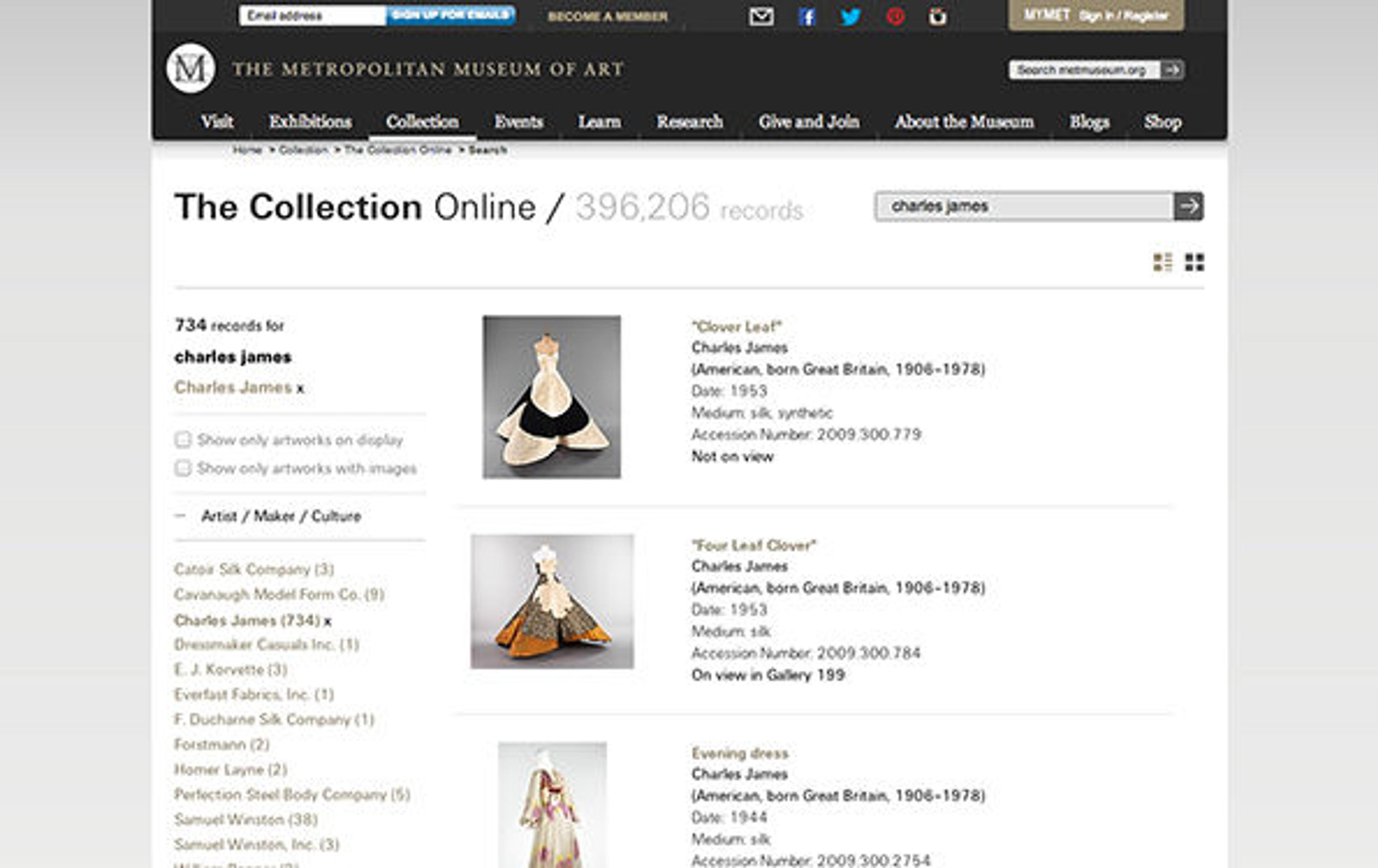Click the Email address input field

click(313, 15)
